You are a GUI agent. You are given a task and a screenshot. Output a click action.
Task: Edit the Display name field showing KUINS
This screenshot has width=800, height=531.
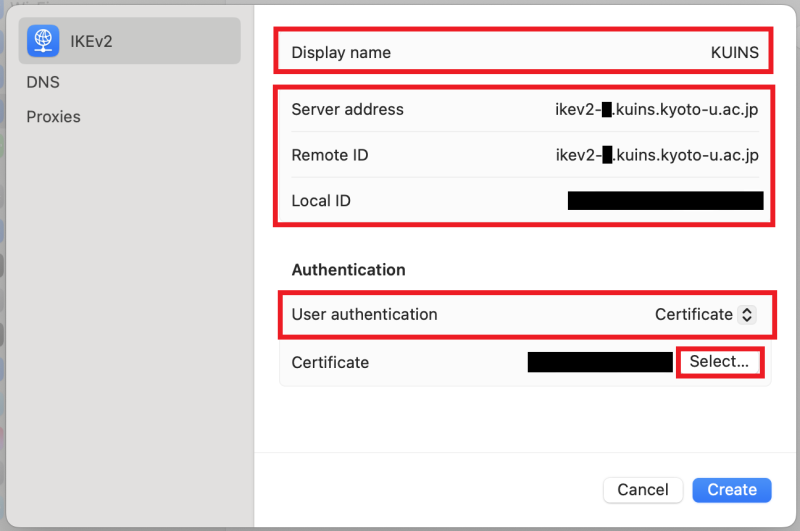735,53
